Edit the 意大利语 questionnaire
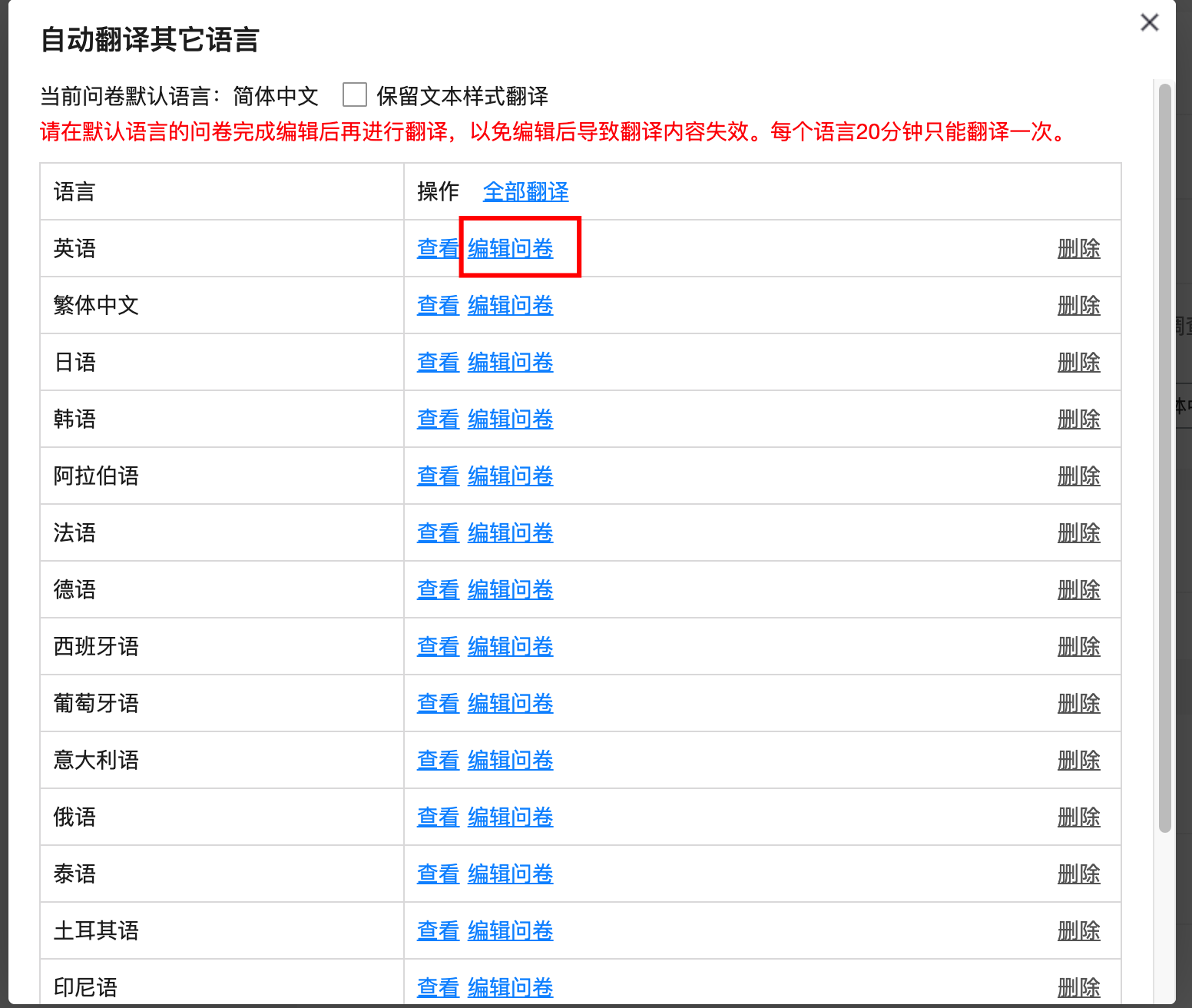1192x1008 pixels. (511, 760)
